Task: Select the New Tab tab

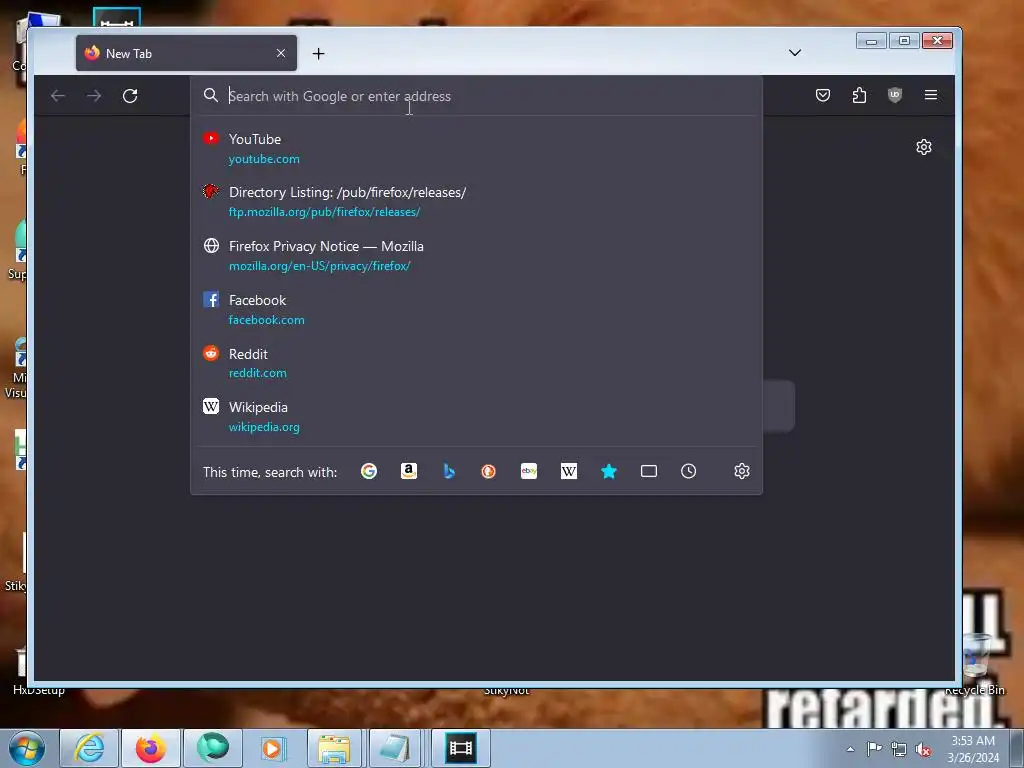Action: (186, 53)
